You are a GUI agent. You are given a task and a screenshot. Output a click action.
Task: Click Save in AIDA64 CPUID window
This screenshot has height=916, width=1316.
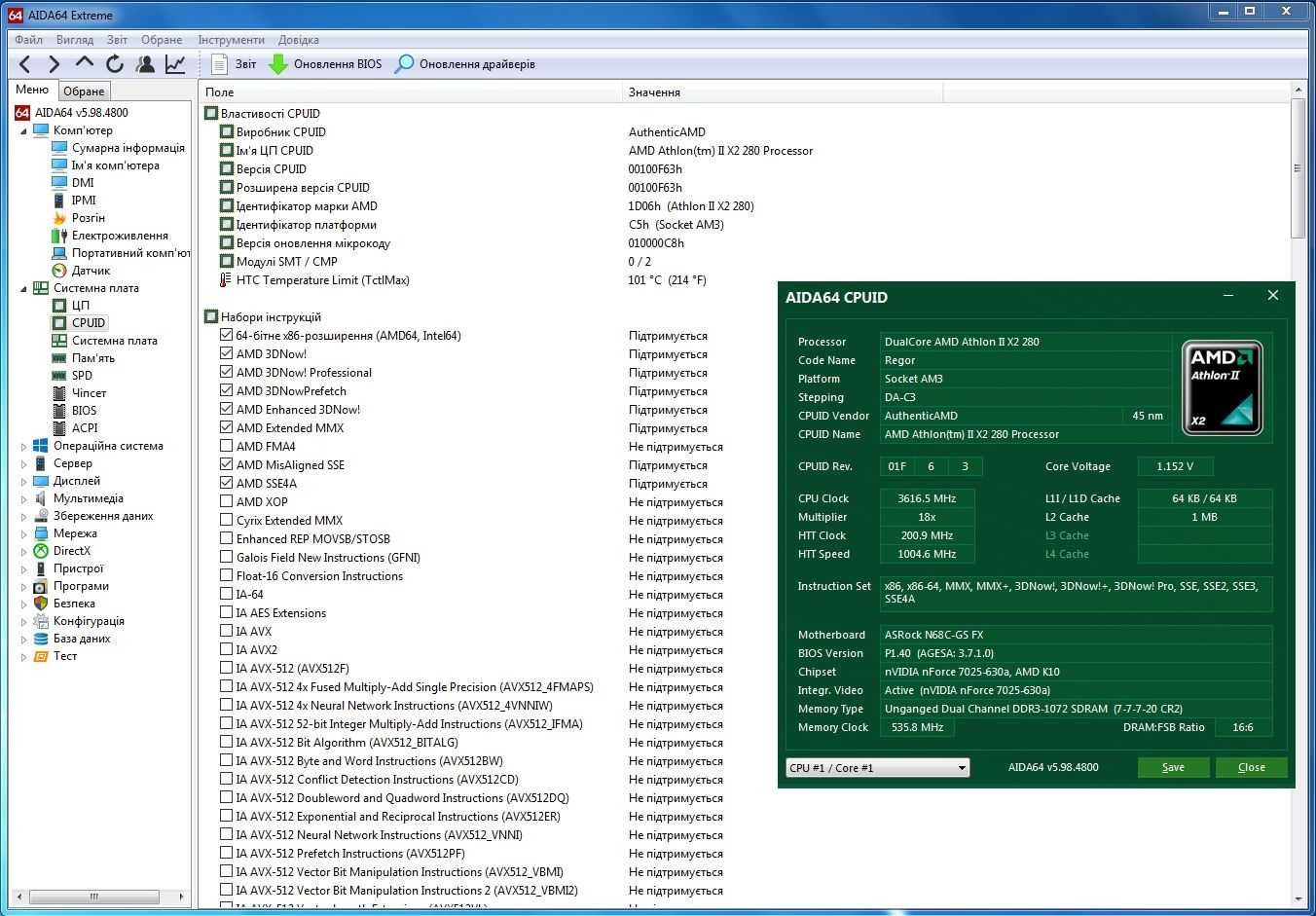click(1173, 767)
